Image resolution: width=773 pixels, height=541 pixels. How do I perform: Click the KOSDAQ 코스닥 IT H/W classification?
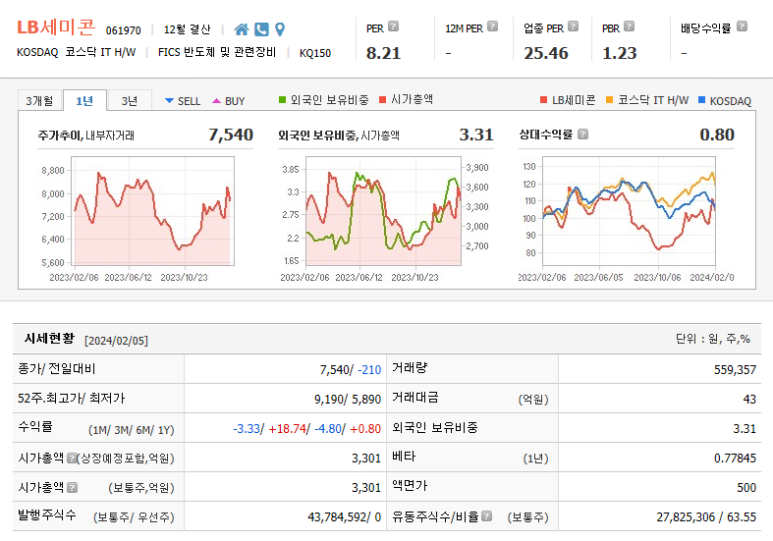coord(76,52)
